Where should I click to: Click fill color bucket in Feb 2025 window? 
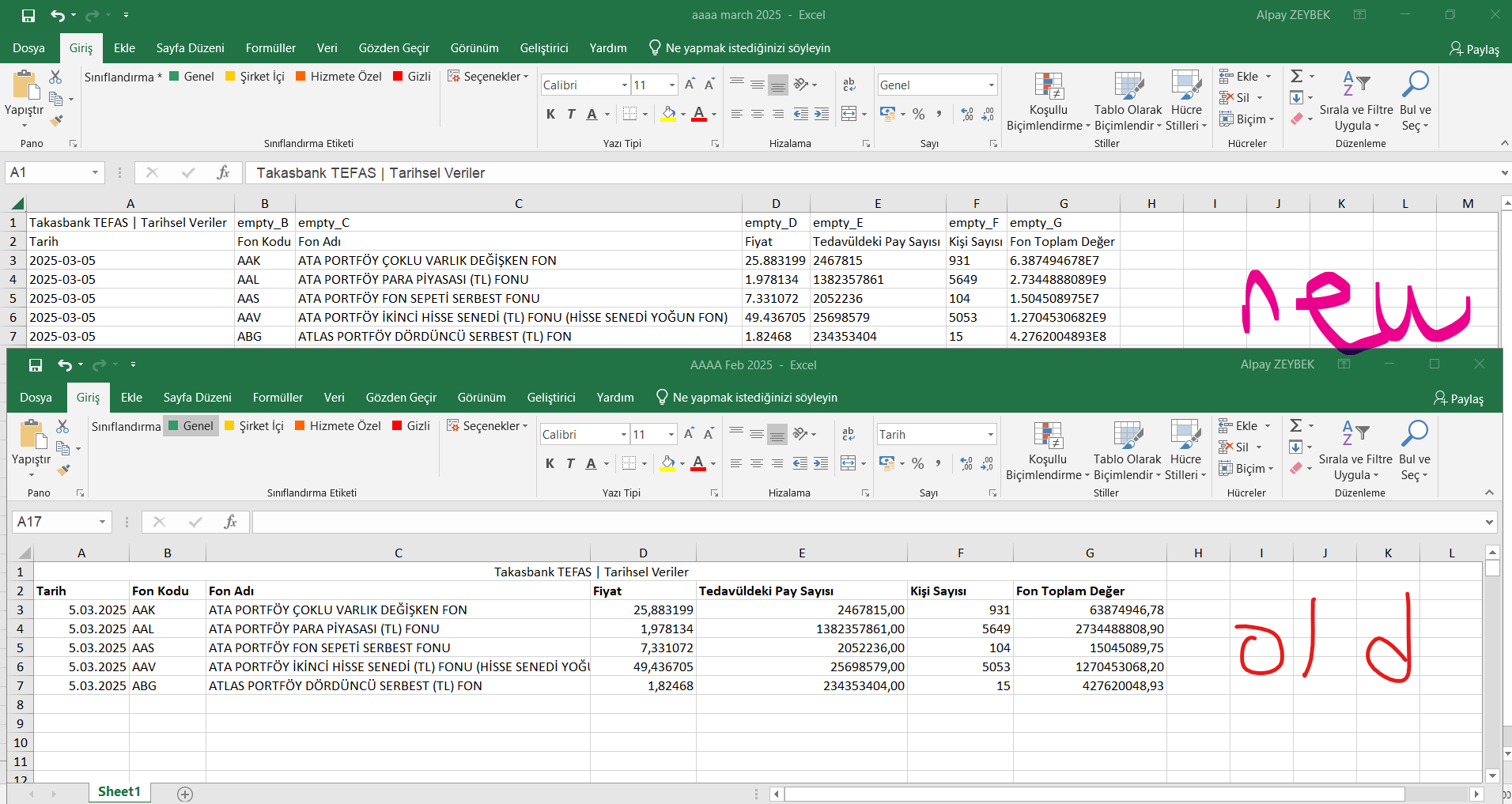668,464
